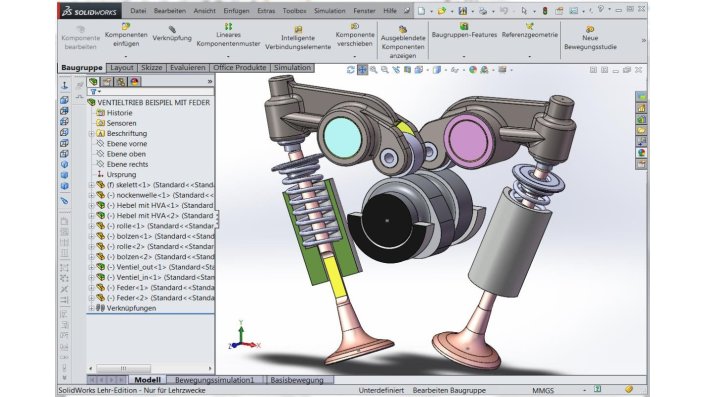
Task: Expand the nockenwelle<1> component node
Action: [92, 195]
